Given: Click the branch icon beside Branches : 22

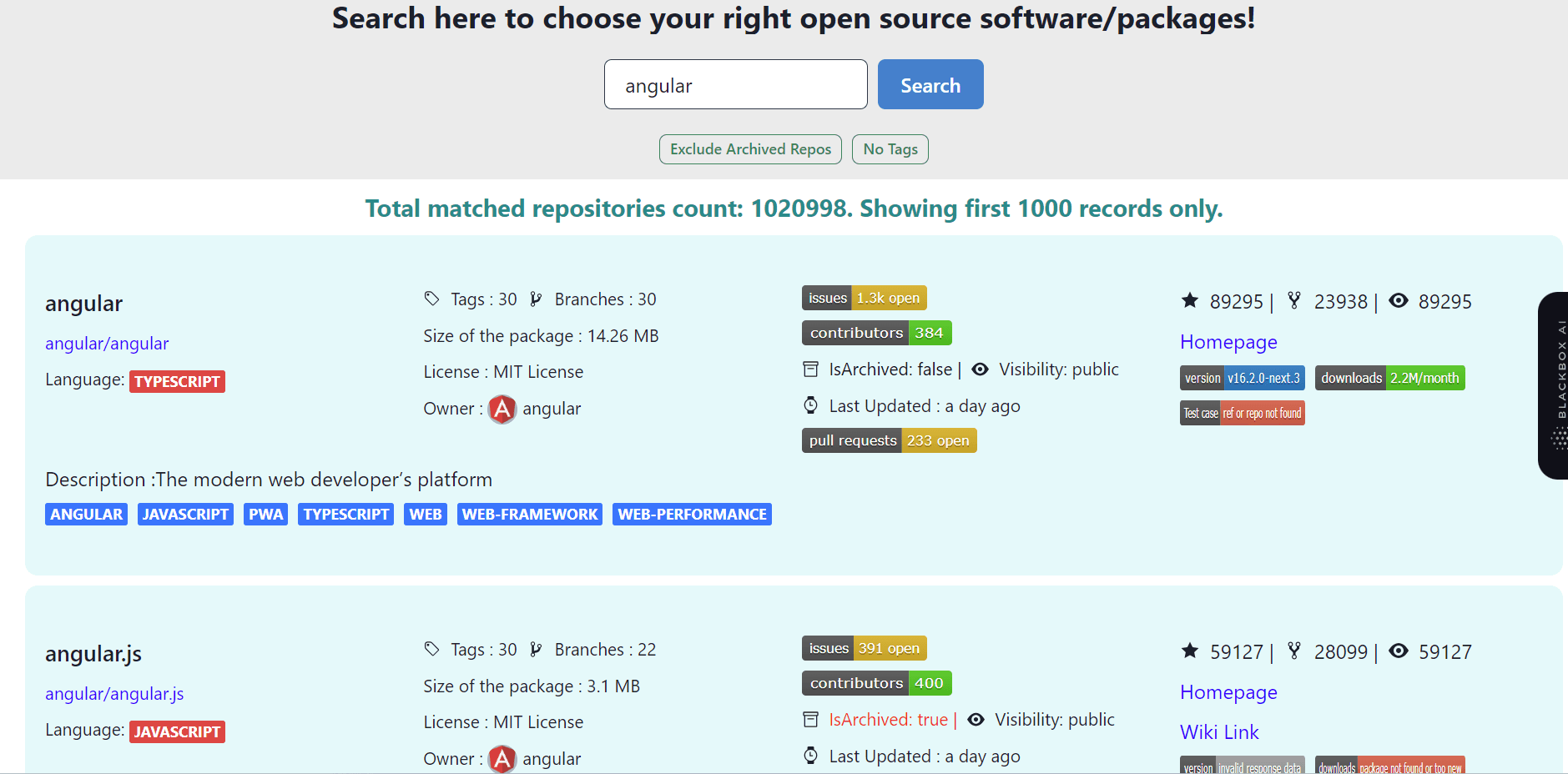Looking at the screenshot, I should point(536,649).
